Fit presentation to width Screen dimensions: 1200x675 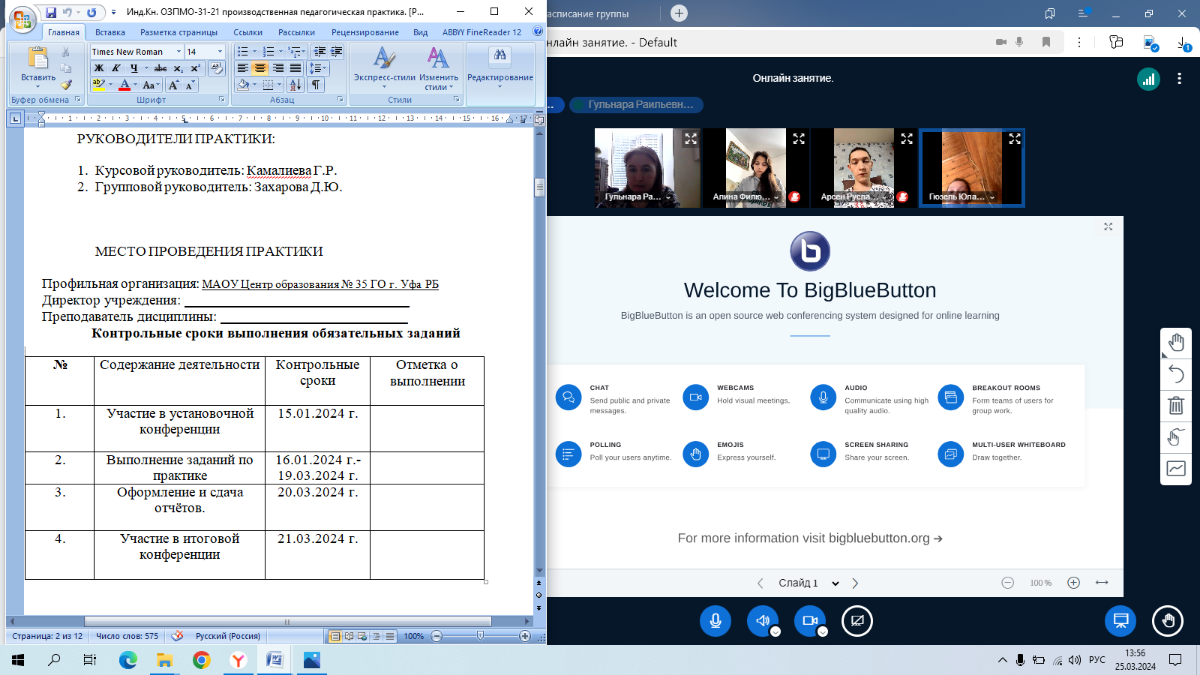(x=1102, y=583)
